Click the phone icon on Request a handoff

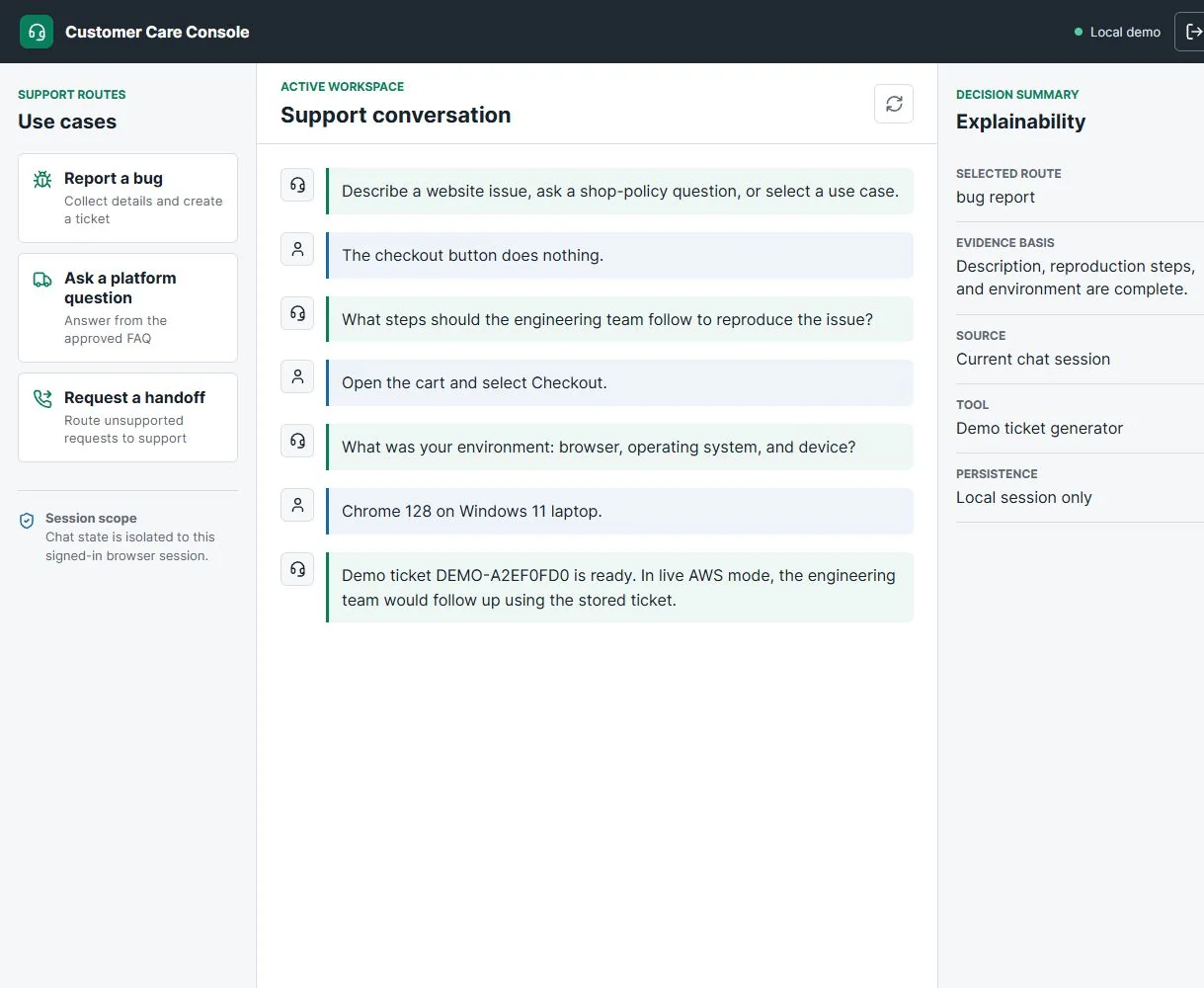click(x=42, y=399)
